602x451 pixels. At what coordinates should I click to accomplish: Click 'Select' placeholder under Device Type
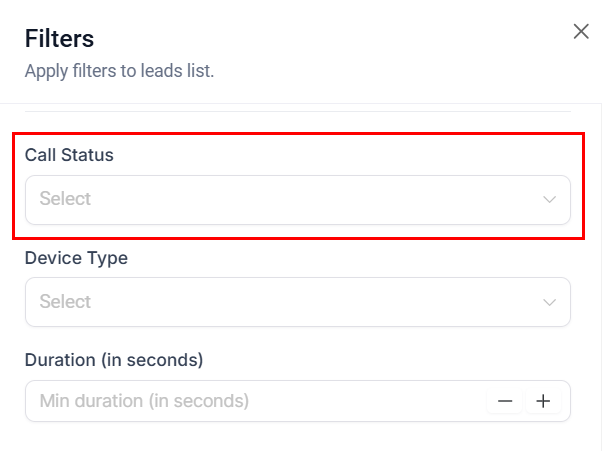pyautogui.click(x=65, y=302)
